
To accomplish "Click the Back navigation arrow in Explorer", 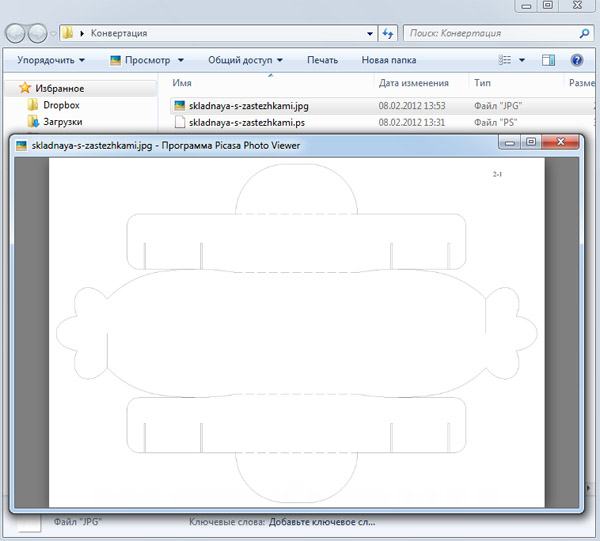I will point(16,33).
